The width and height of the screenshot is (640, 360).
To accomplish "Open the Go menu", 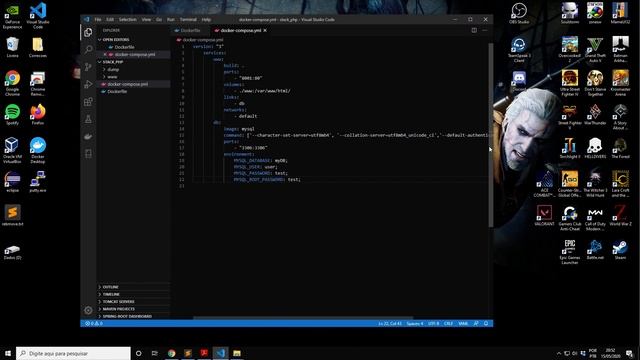I will (159, 20).
